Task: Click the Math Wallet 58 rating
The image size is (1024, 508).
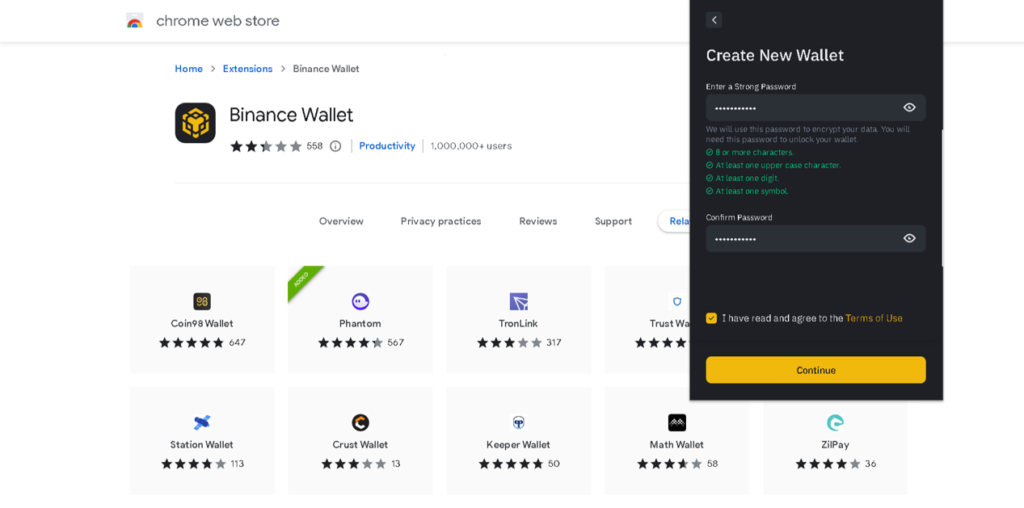Action: [x=677, y=464]
